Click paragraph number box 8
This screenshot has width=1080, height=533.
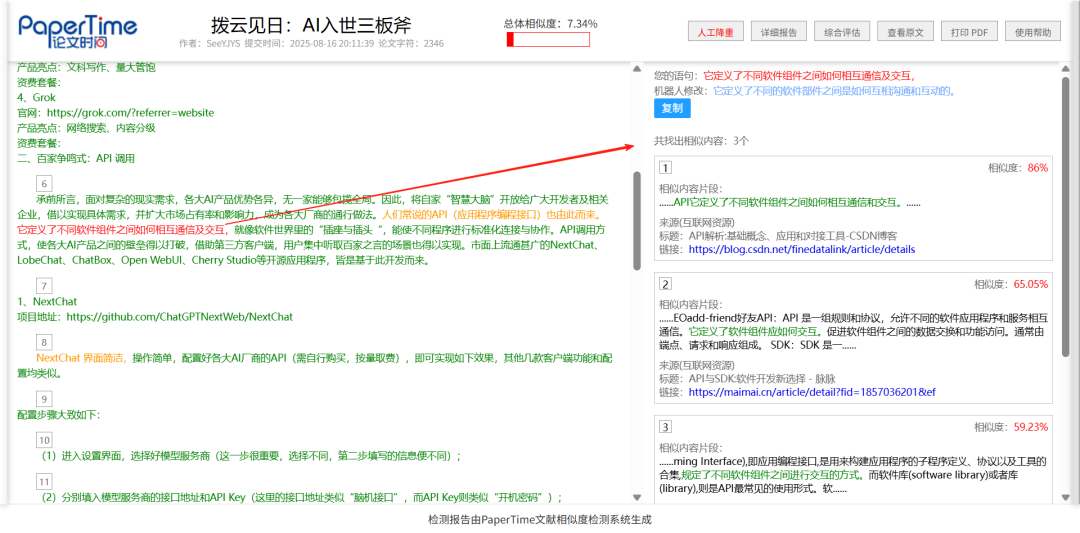44,342
